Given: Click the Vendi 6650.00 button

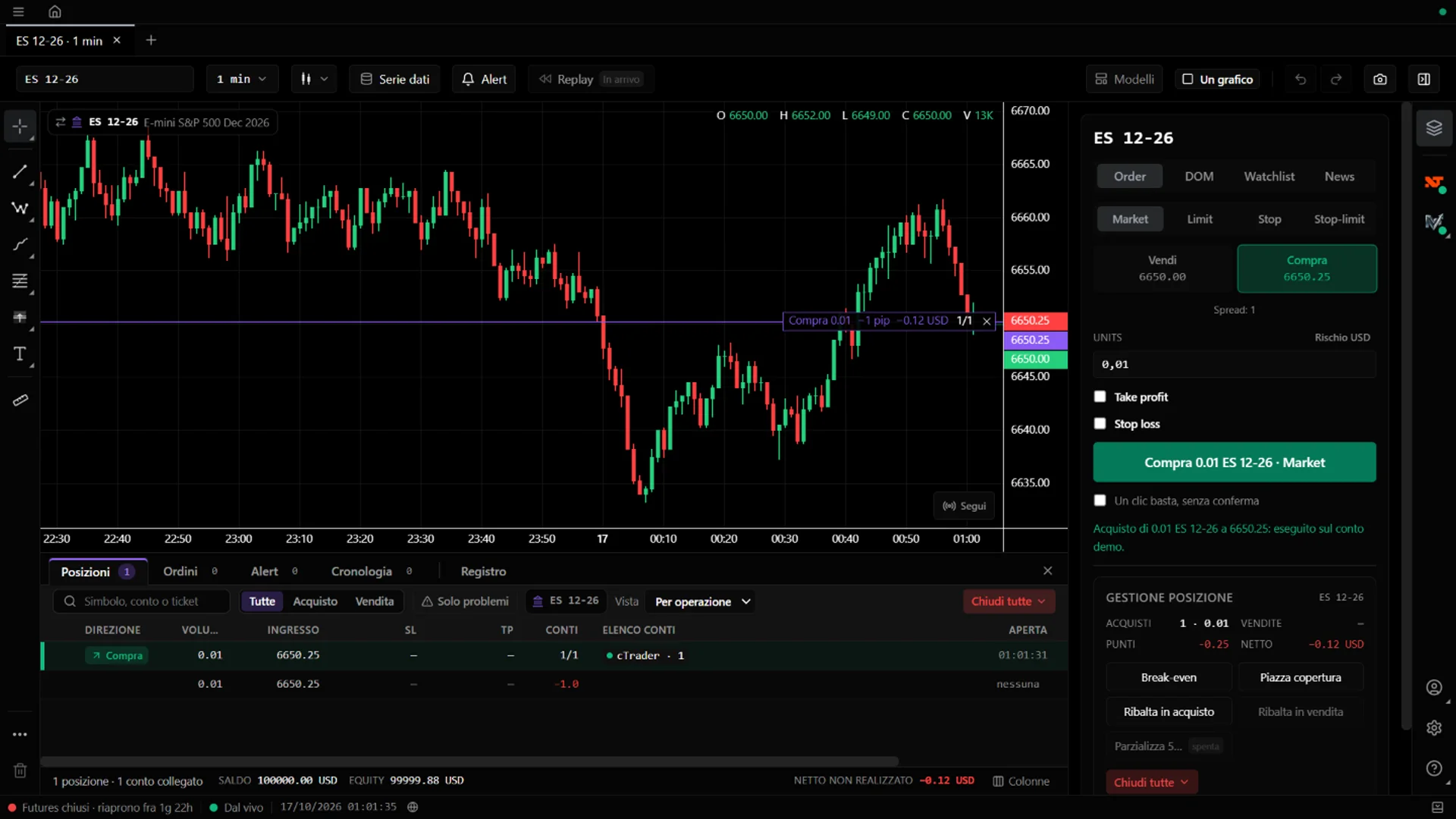Looking at the screenshot, I should [1163, 268].
